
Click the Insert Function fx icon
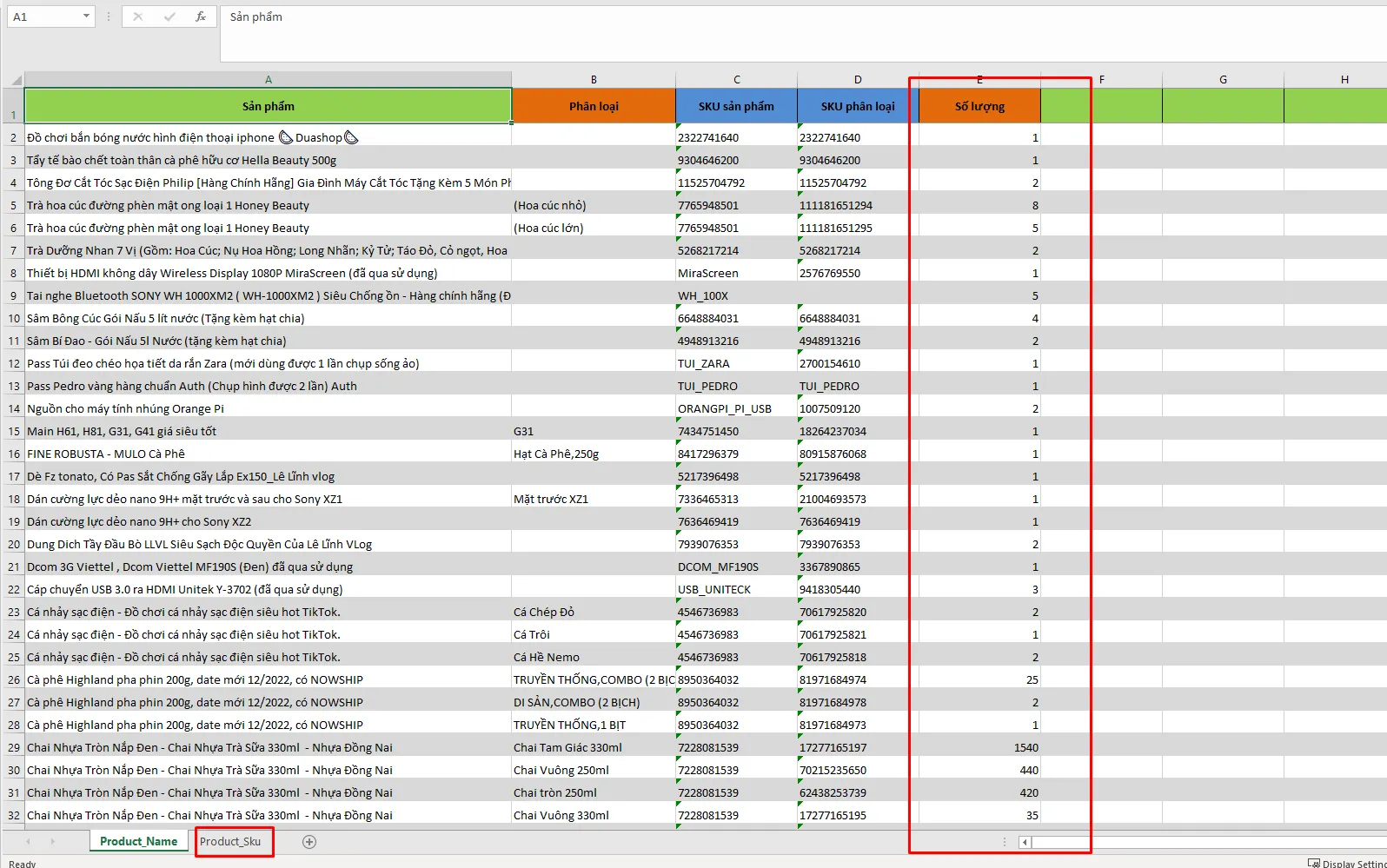point(201,17)
